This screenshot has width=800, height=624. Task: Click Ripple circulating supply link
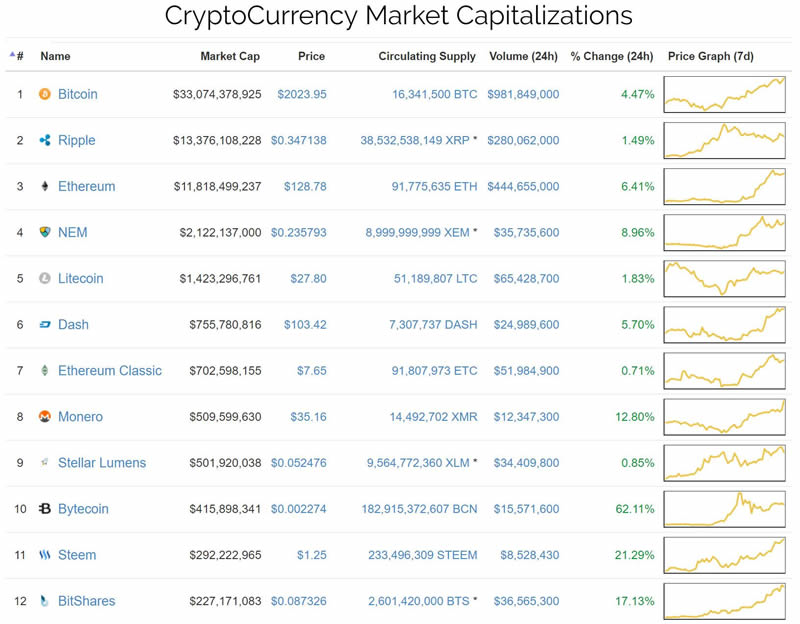(415, 140)
